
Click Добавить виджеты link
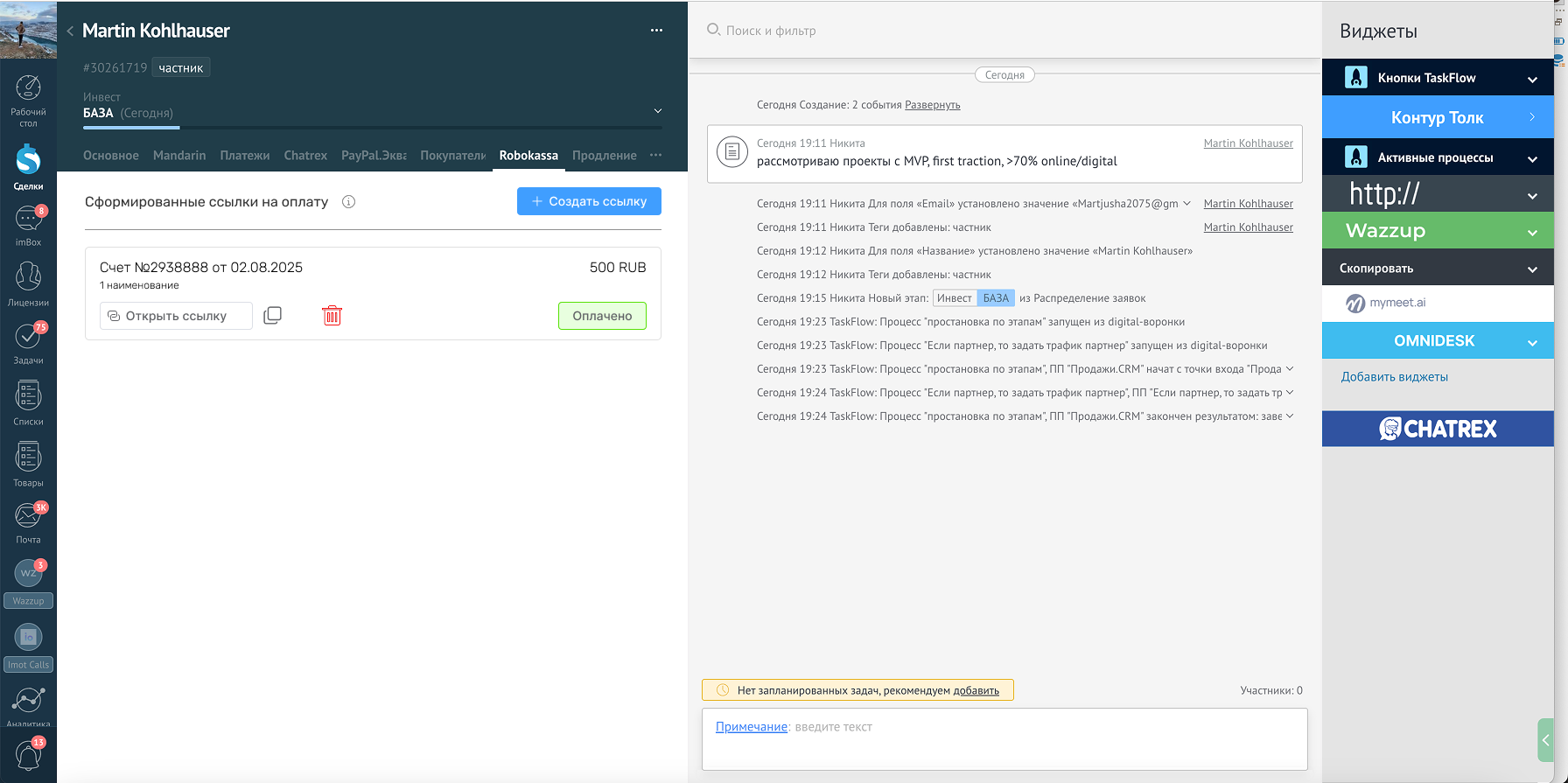tap(1395, 377)
